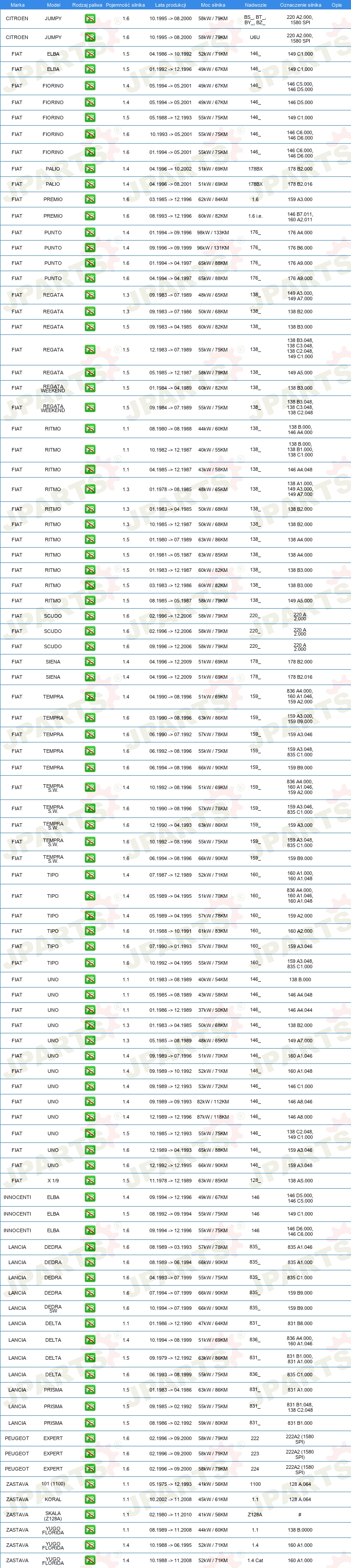Select the '1.6 i.e.' body cell

[255, 216]
